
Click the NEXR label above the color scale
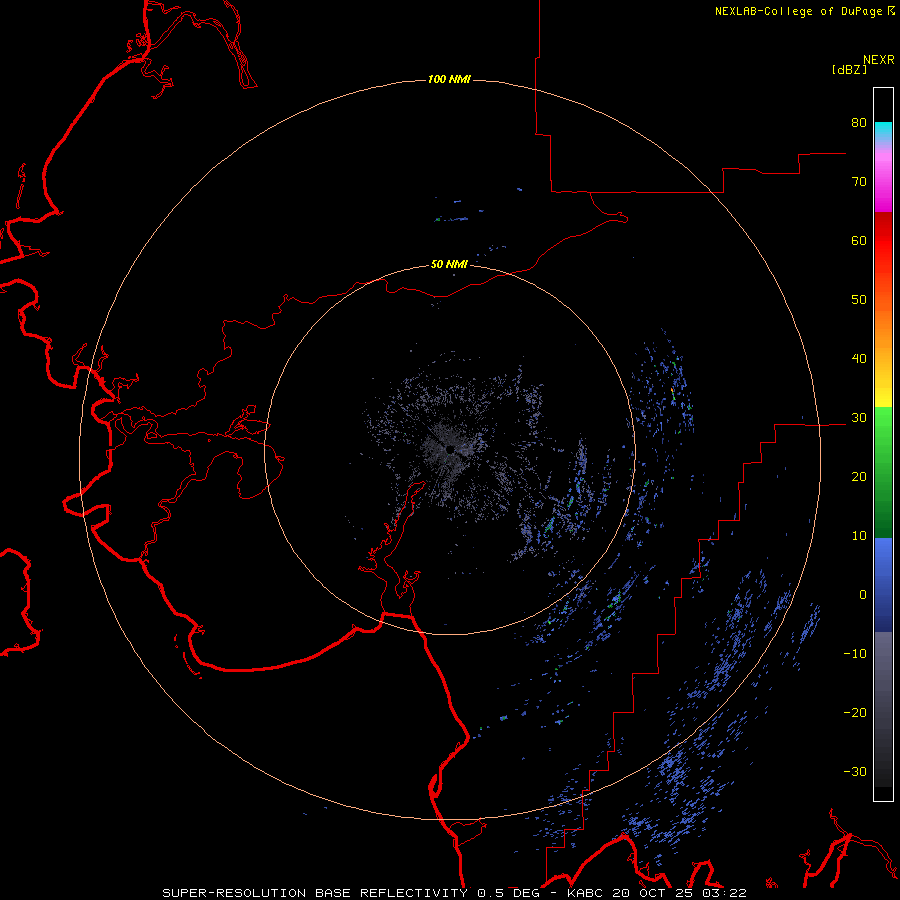tap(879, 59)
